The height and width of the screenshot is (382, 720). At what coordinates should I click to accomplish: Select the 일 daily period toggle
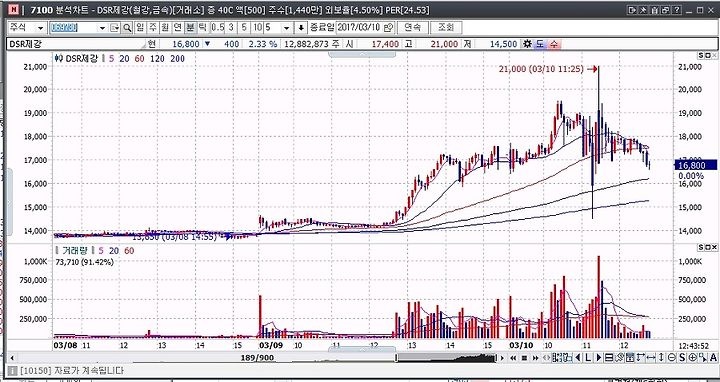pyautogui.click(x=140, y=28)
